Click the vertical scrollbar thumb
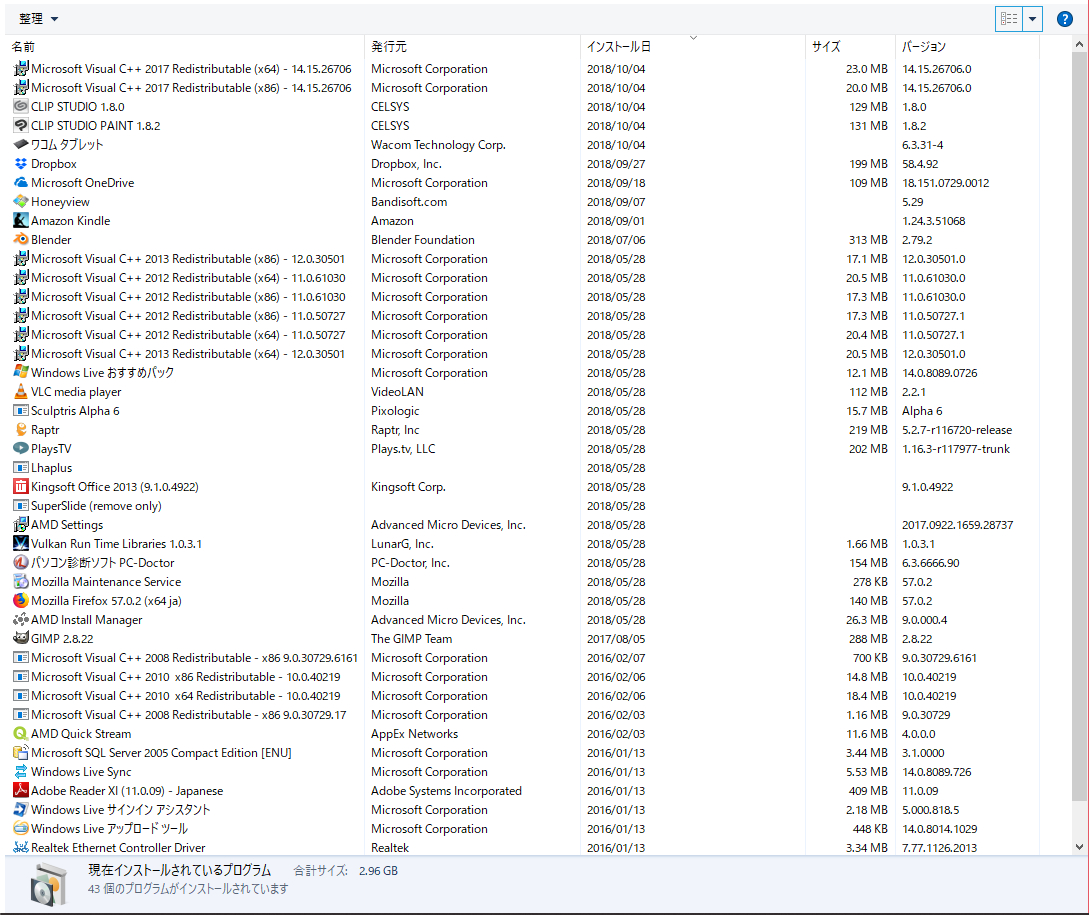The height and width of the screenshot is (915, 1089). [1079, 425]
